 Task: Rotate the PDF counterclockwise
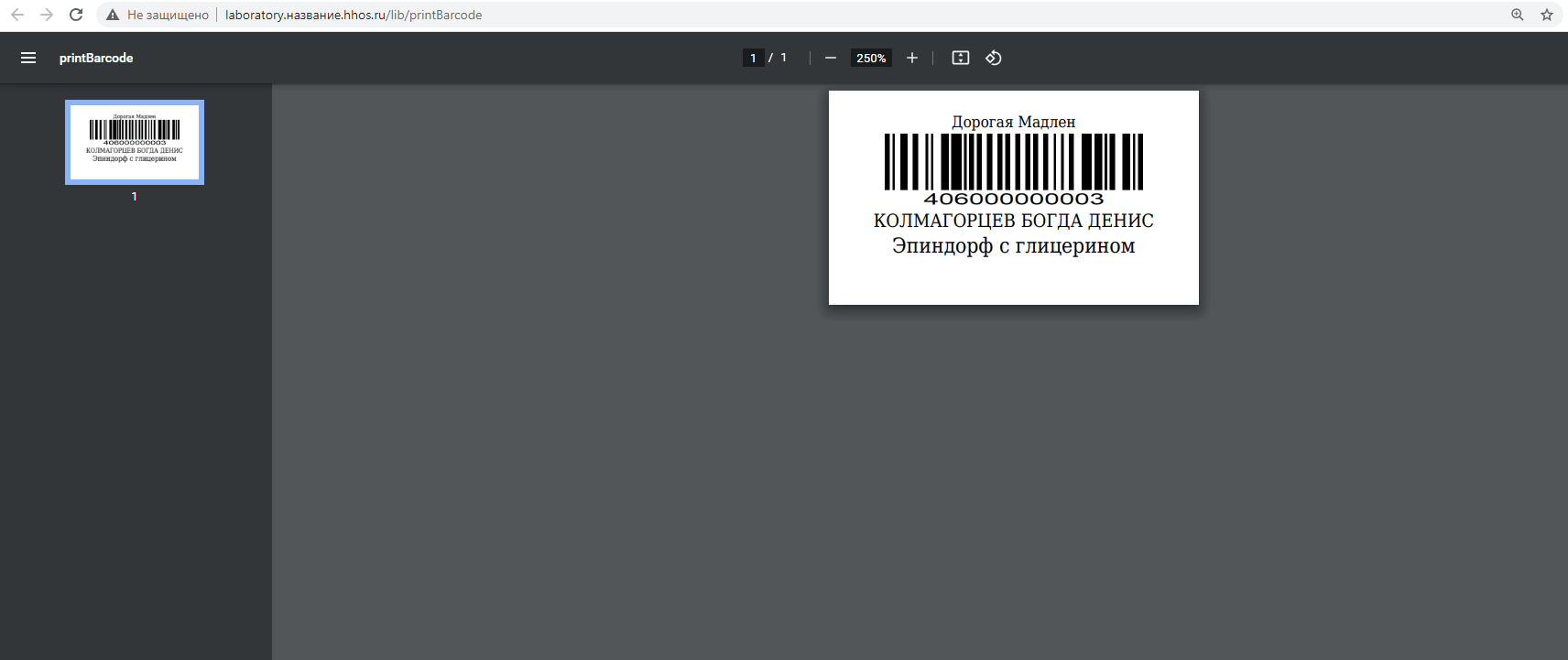tap(994, 58)
